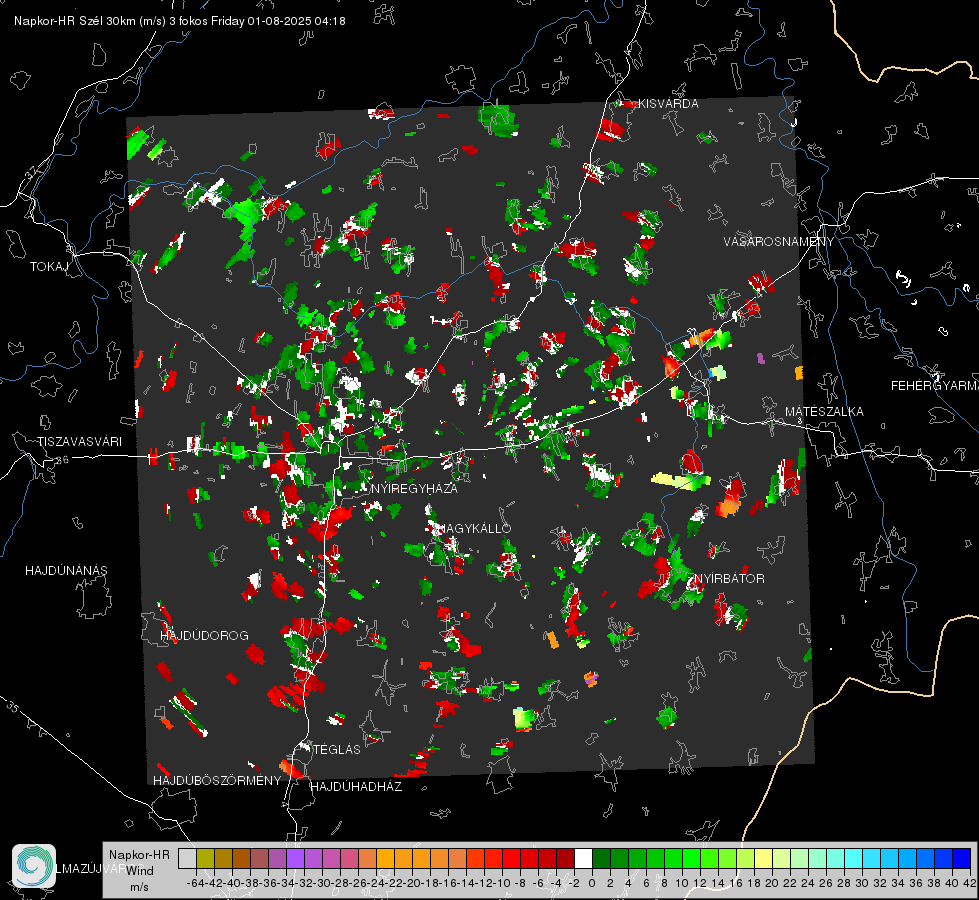Click the FEHÉRGYARMAT label at right edge
Screen dimensions: 979x900
(x=935, y=386)
